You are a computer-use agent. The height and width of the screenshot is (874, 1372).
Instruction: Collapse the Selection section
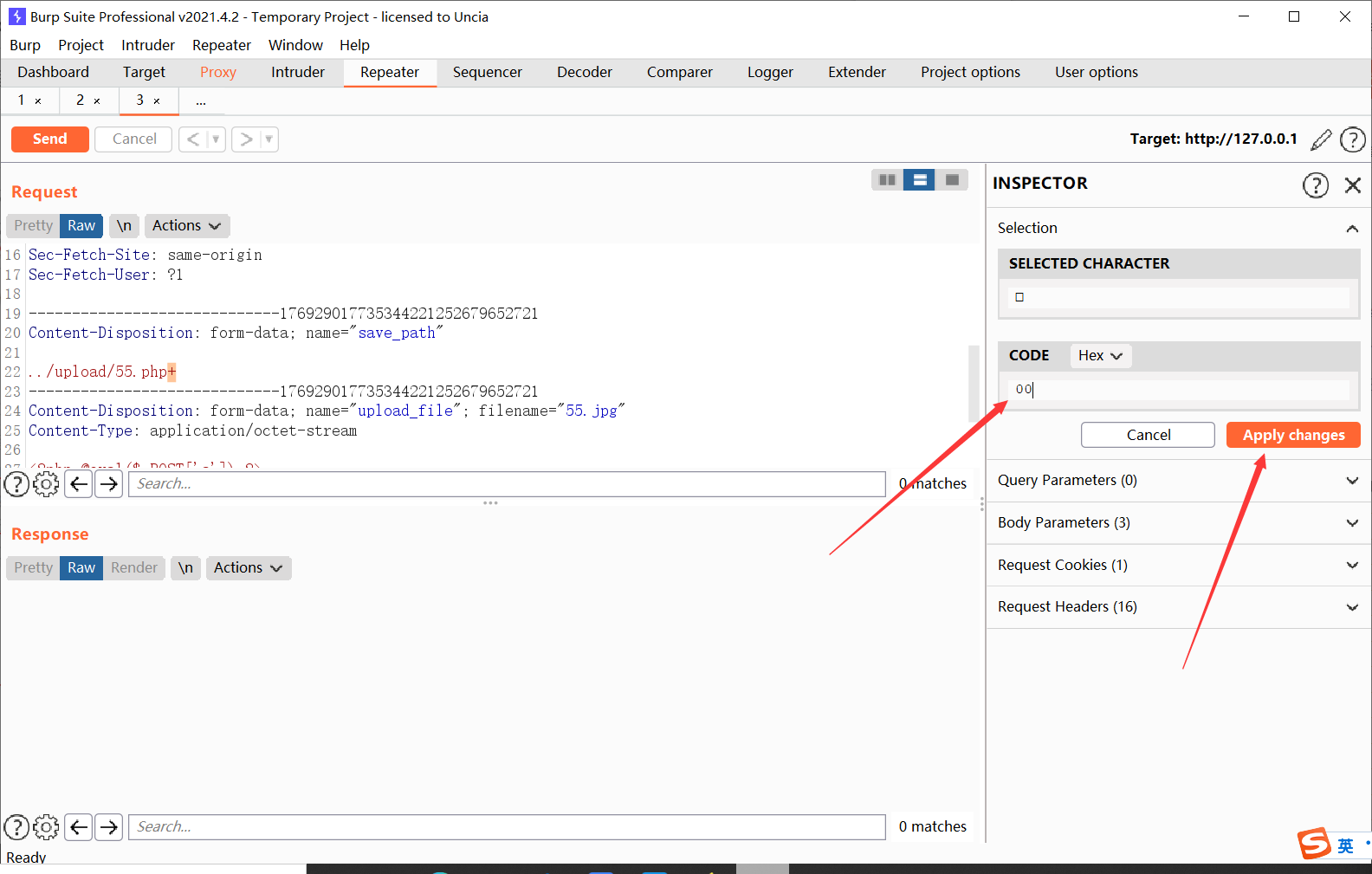(x=1351, y=229)
